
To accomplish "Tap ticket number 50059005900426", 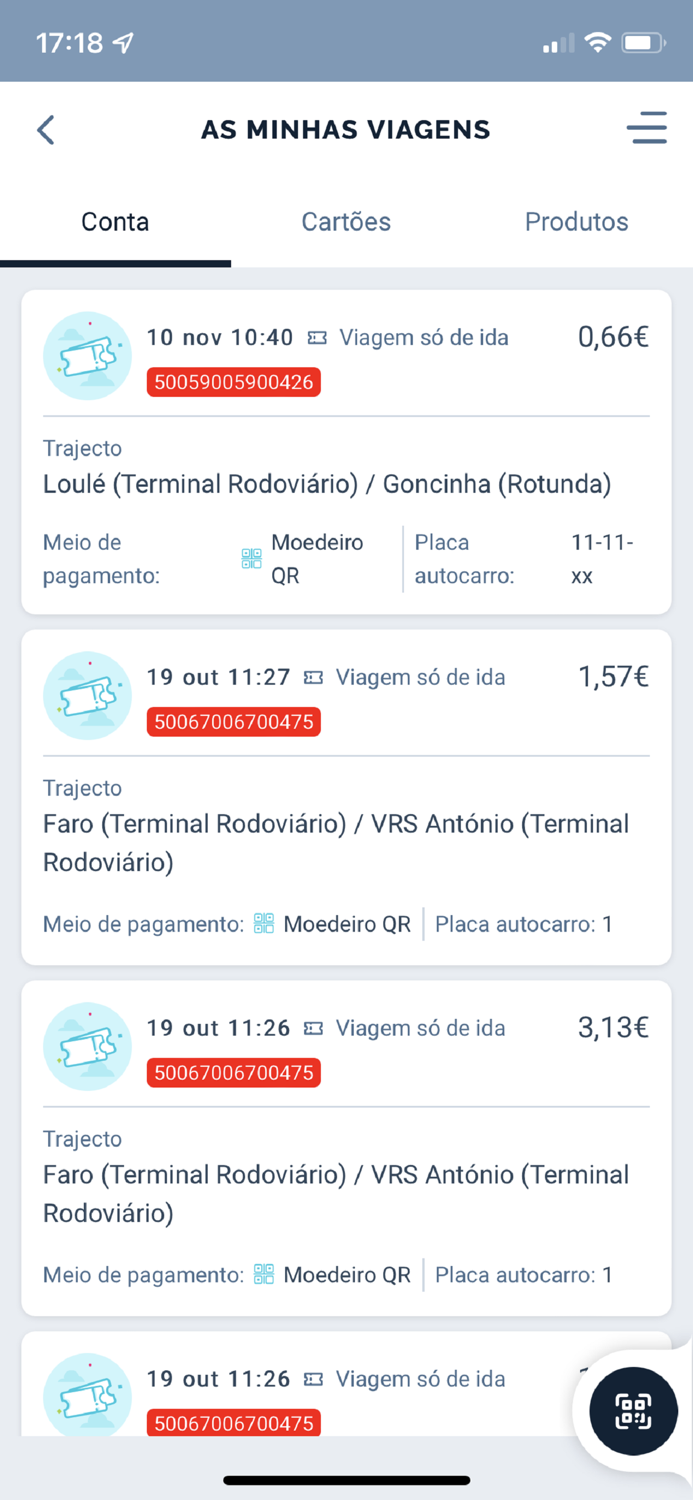I will 233,382.
